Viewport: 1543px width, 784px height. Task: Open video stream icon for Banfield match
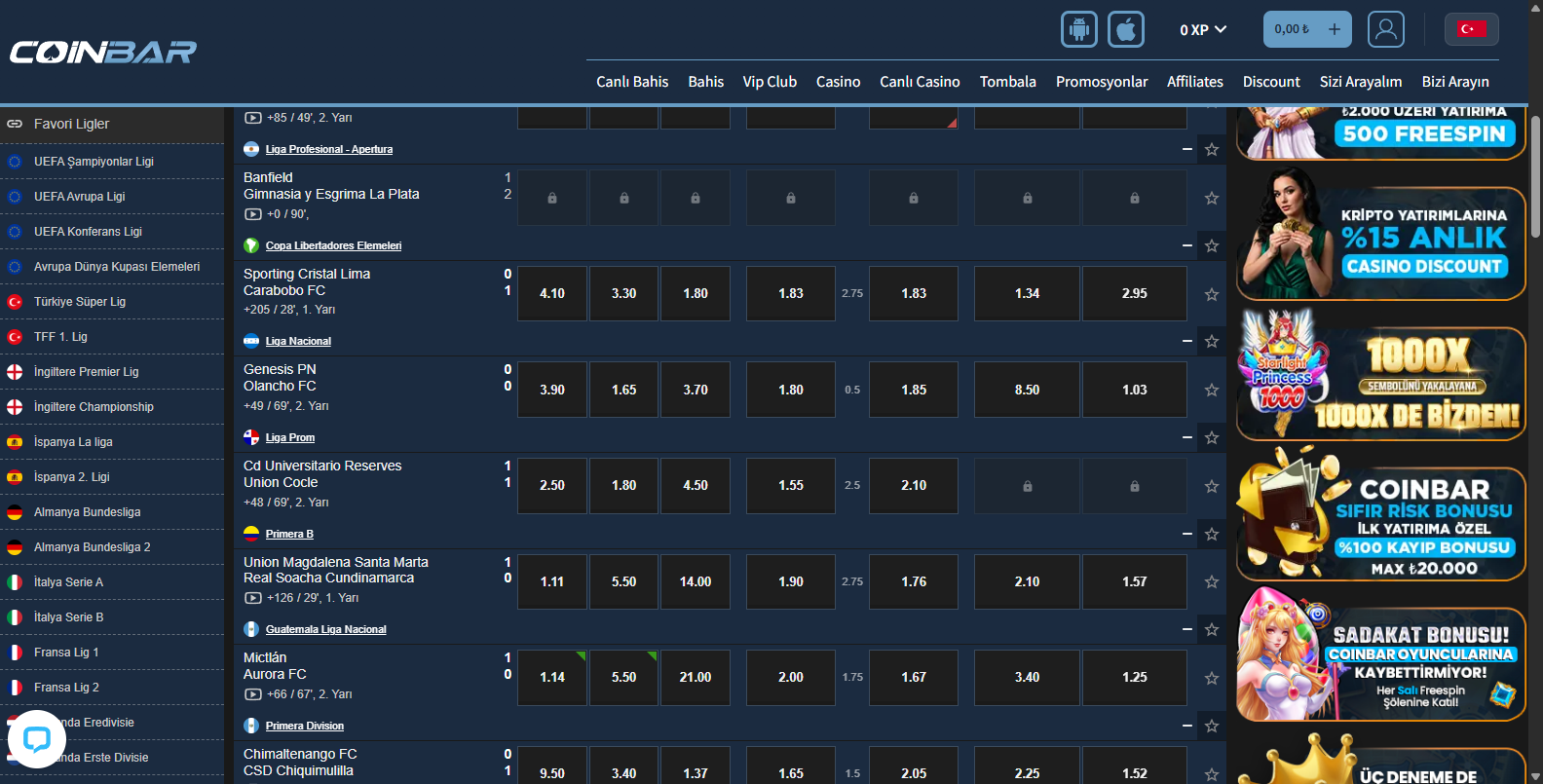pyautogui.click(x=253, y=214)
